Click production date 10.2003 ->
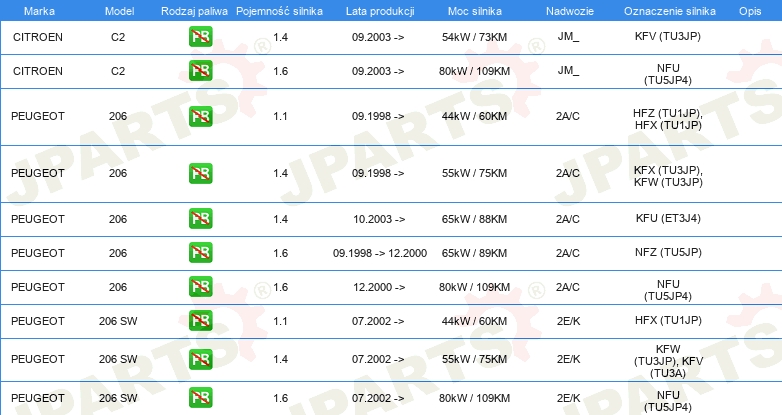 tap(379, 219)
